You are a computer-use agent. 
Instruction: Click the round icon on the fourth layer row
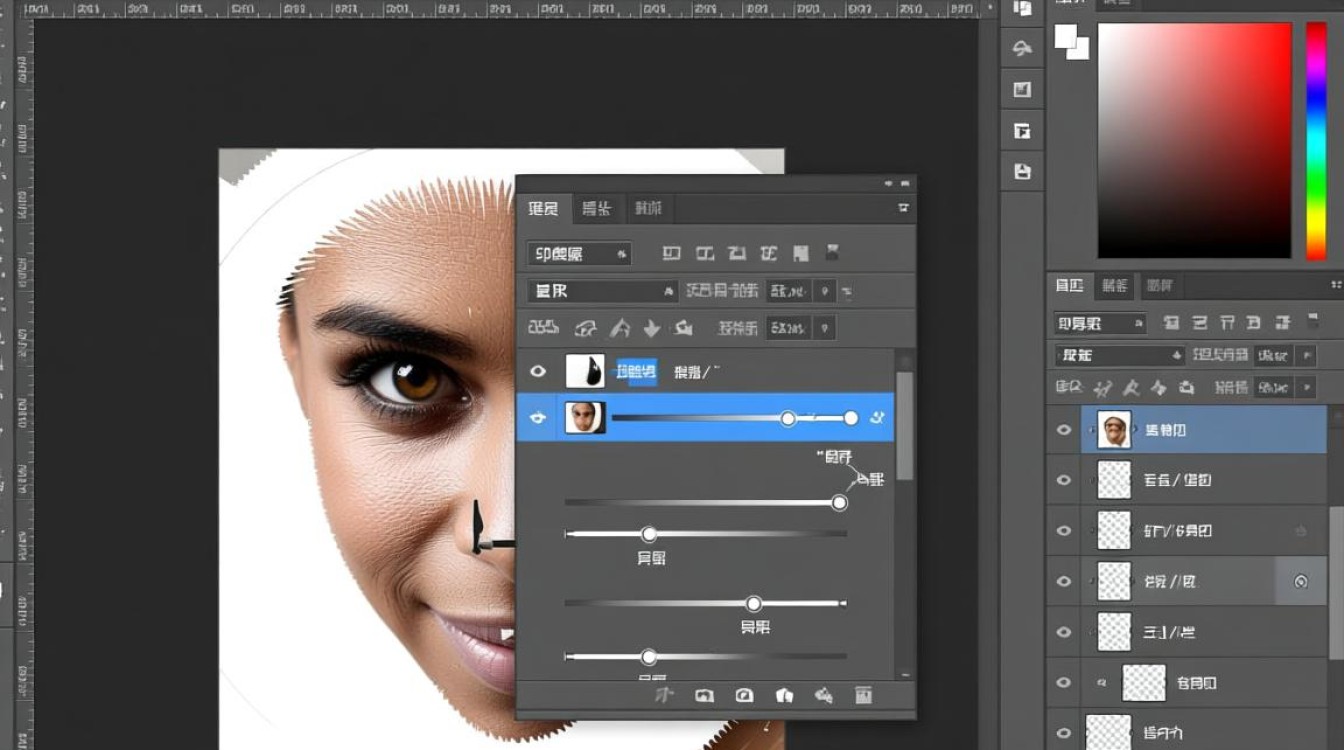click(1301, 582)
